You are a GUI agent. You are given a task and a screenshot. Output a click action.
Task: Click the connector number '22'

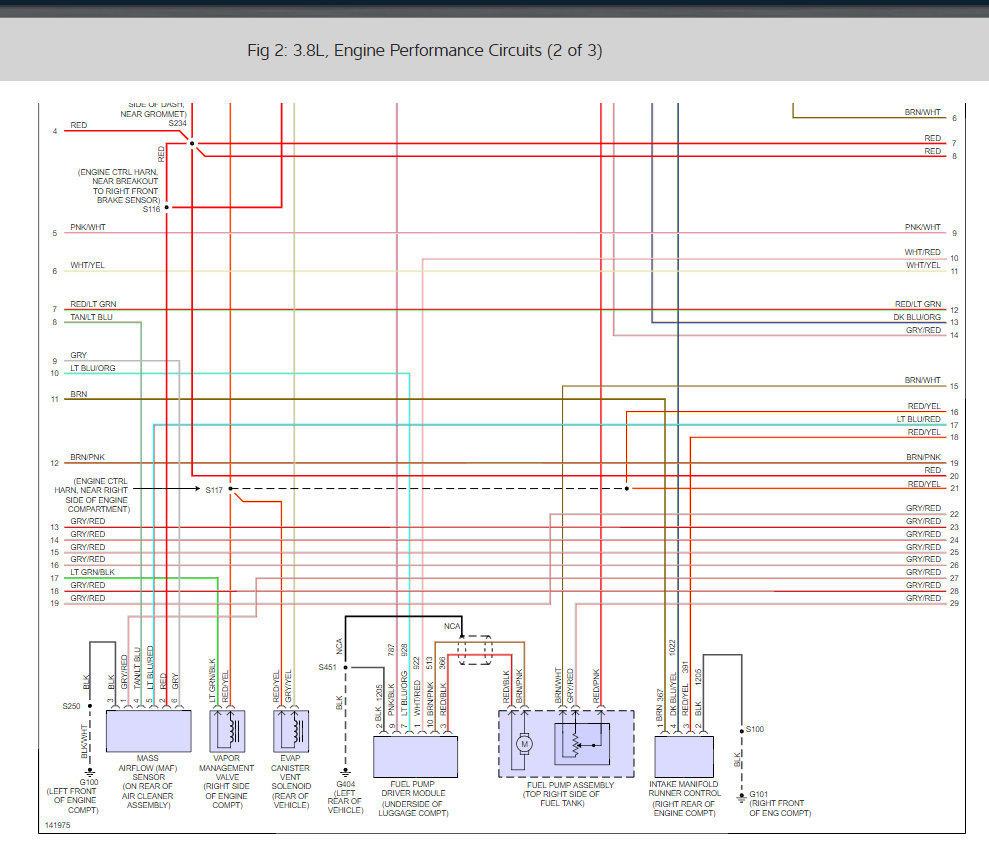tap(954, 514)
